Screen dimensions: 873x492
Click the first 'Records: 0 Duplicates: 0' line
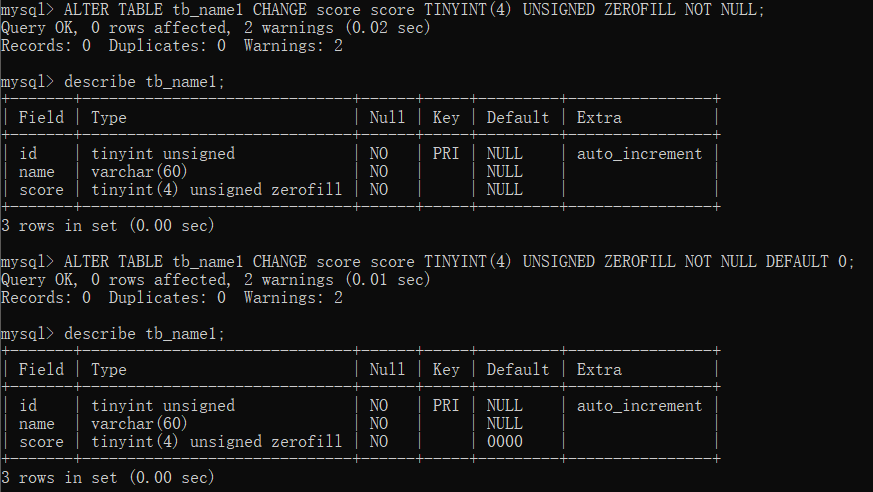pyautogui.click(x=113, y=46)
